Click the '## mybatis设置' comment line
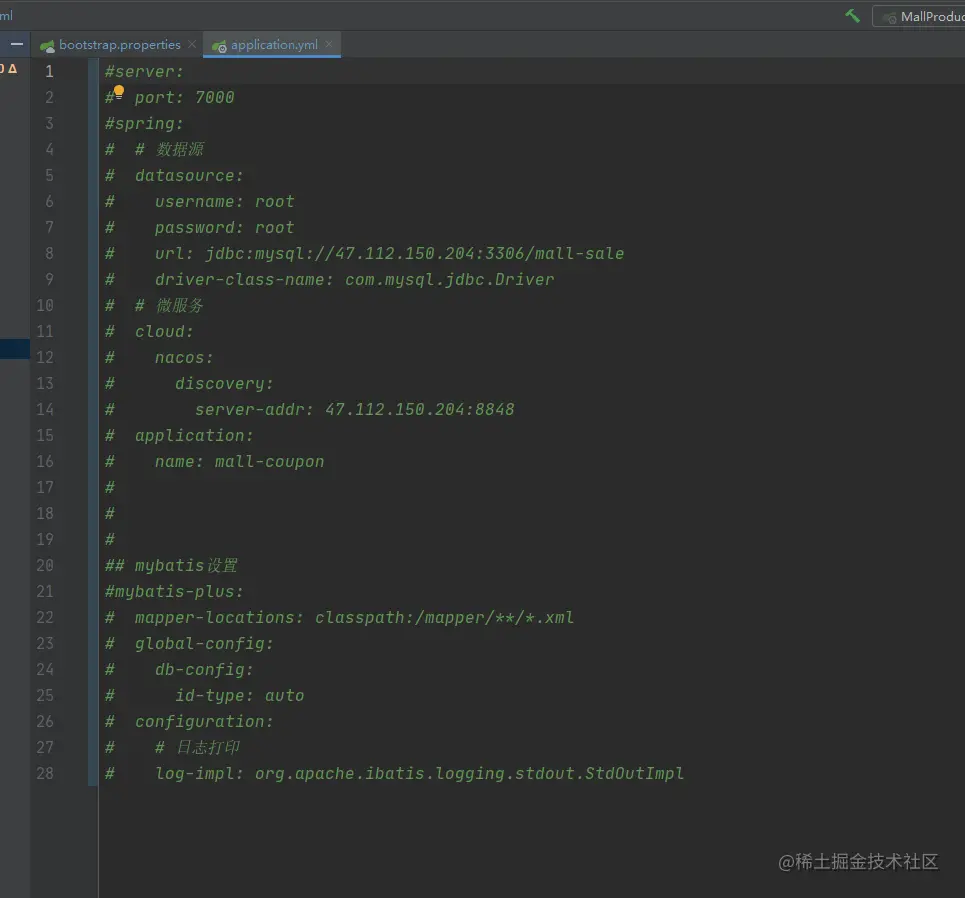Screen dimensions: 965x898 (171, 566)
